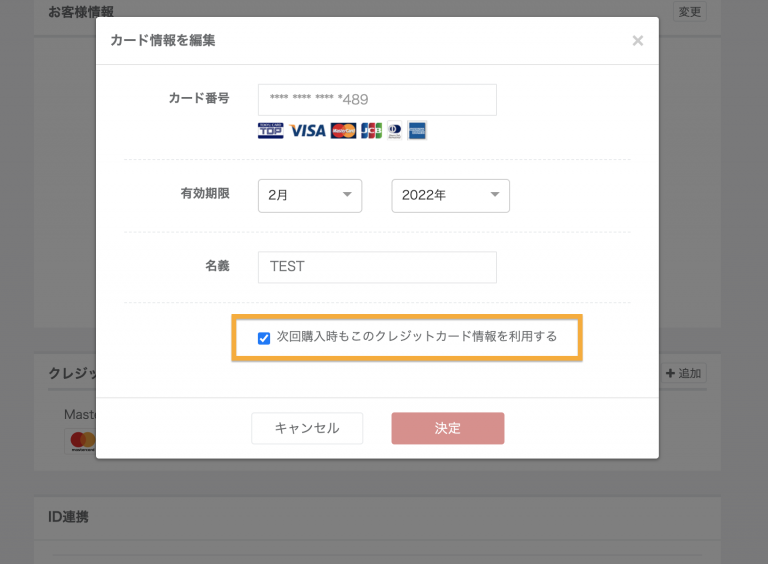This screenshot has width=768, height=564.
Task: Click the VISA card logo
Action: (308, 130)
